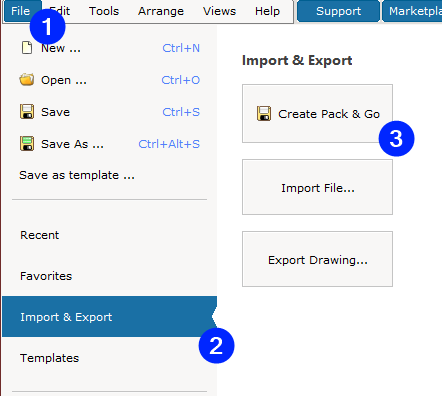Open the Views menu
Screen dimensions: 442x396
click(x=219, y=11)
